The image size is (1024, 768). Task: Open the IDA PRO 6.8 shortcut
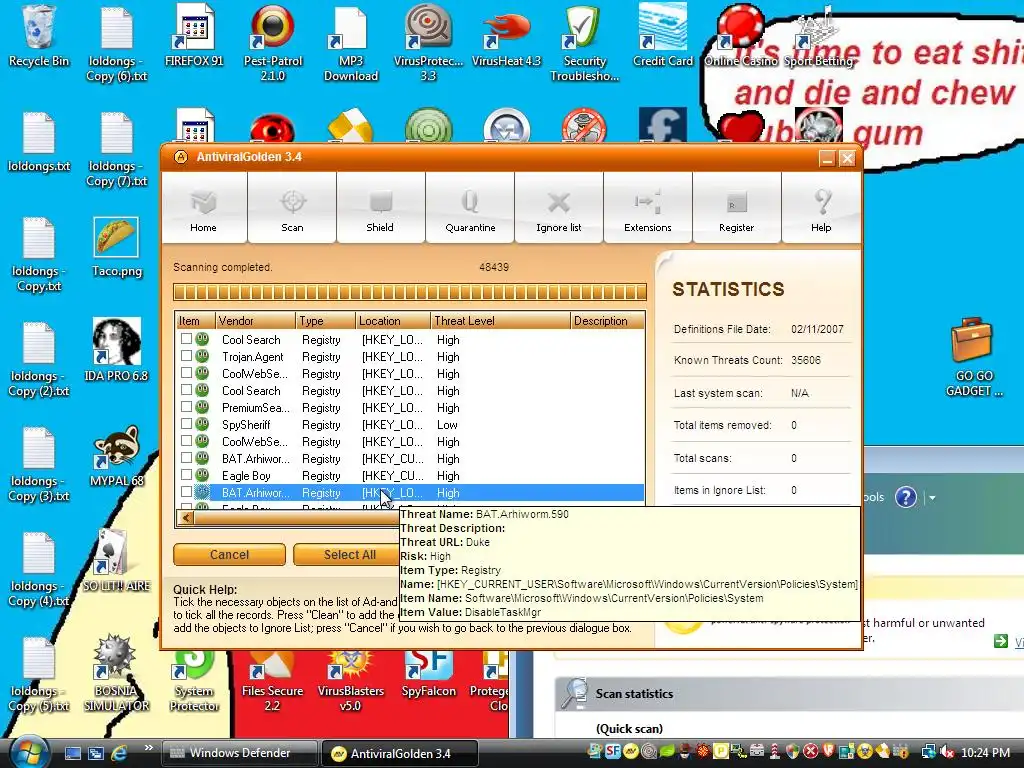click(116, 349)
